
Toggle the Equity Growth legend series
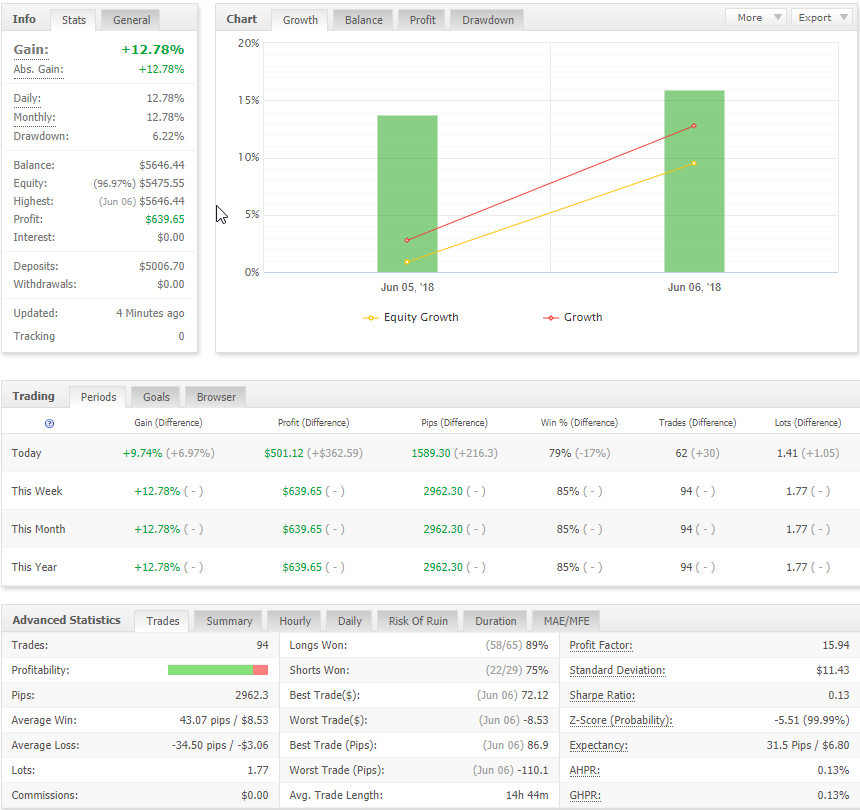click(410, 318)
